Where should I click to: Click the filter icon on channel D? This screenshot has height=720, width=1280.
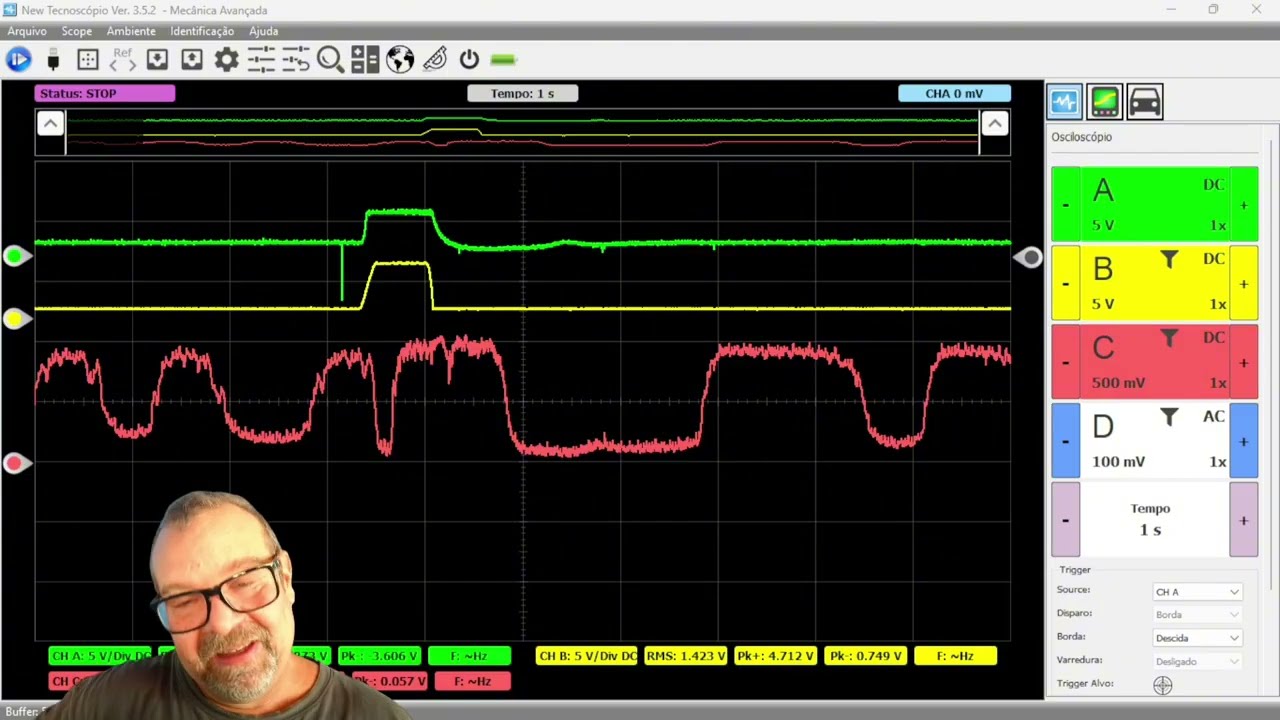tap(1169, 418)
